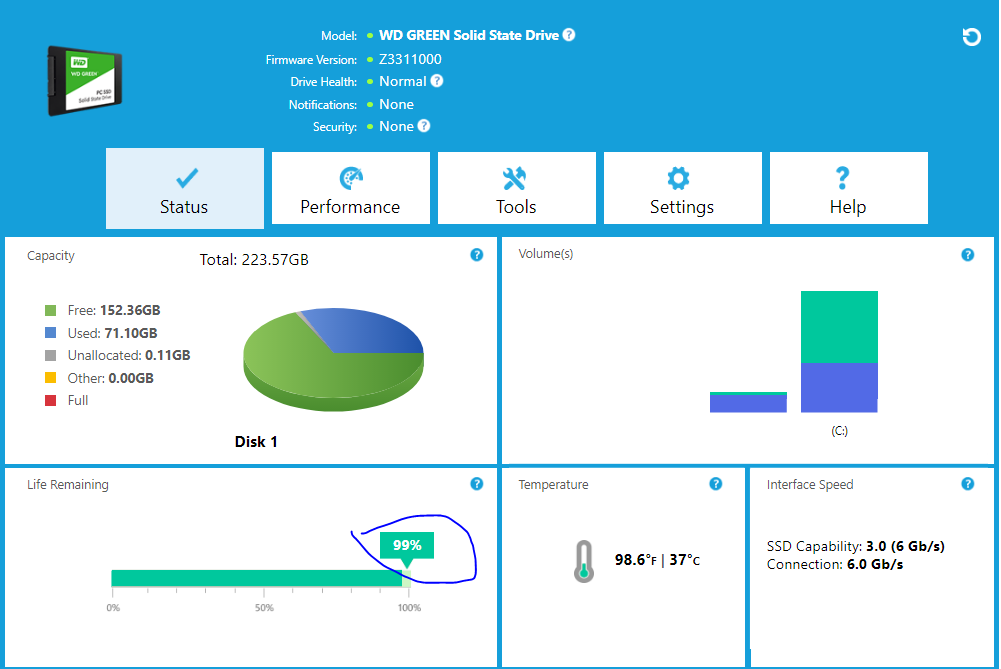
Task: Click the 'Unallocated: 0.11GB' value
Action: click(x=129, y=355)
